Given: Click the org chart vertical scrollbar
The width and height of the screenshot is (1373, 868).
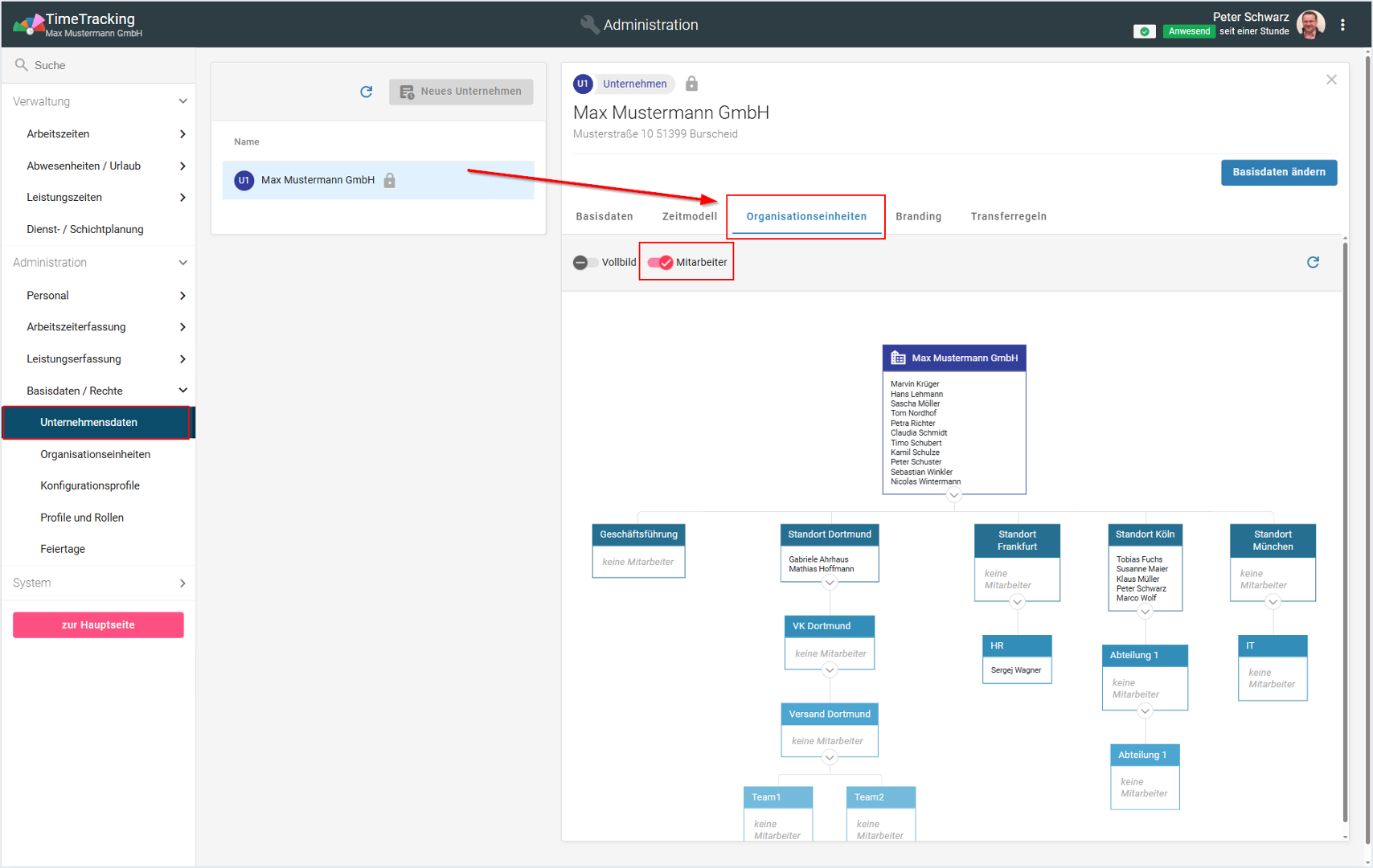Looking at the screenshot, I should (x=1345, y=530).
